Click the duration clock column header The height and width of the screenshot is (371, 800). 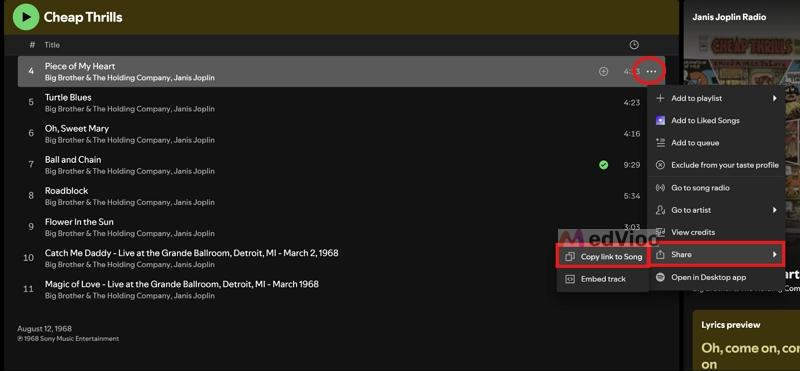click(x=634, y=45)
